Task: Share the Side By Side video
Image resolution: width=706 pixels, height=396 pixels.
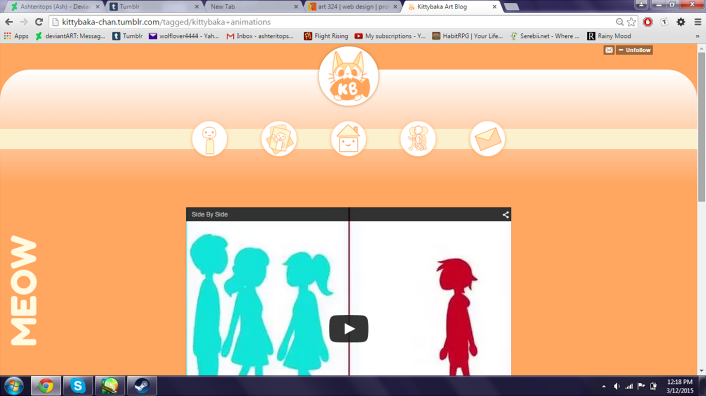Action: (x=506, y=215)
